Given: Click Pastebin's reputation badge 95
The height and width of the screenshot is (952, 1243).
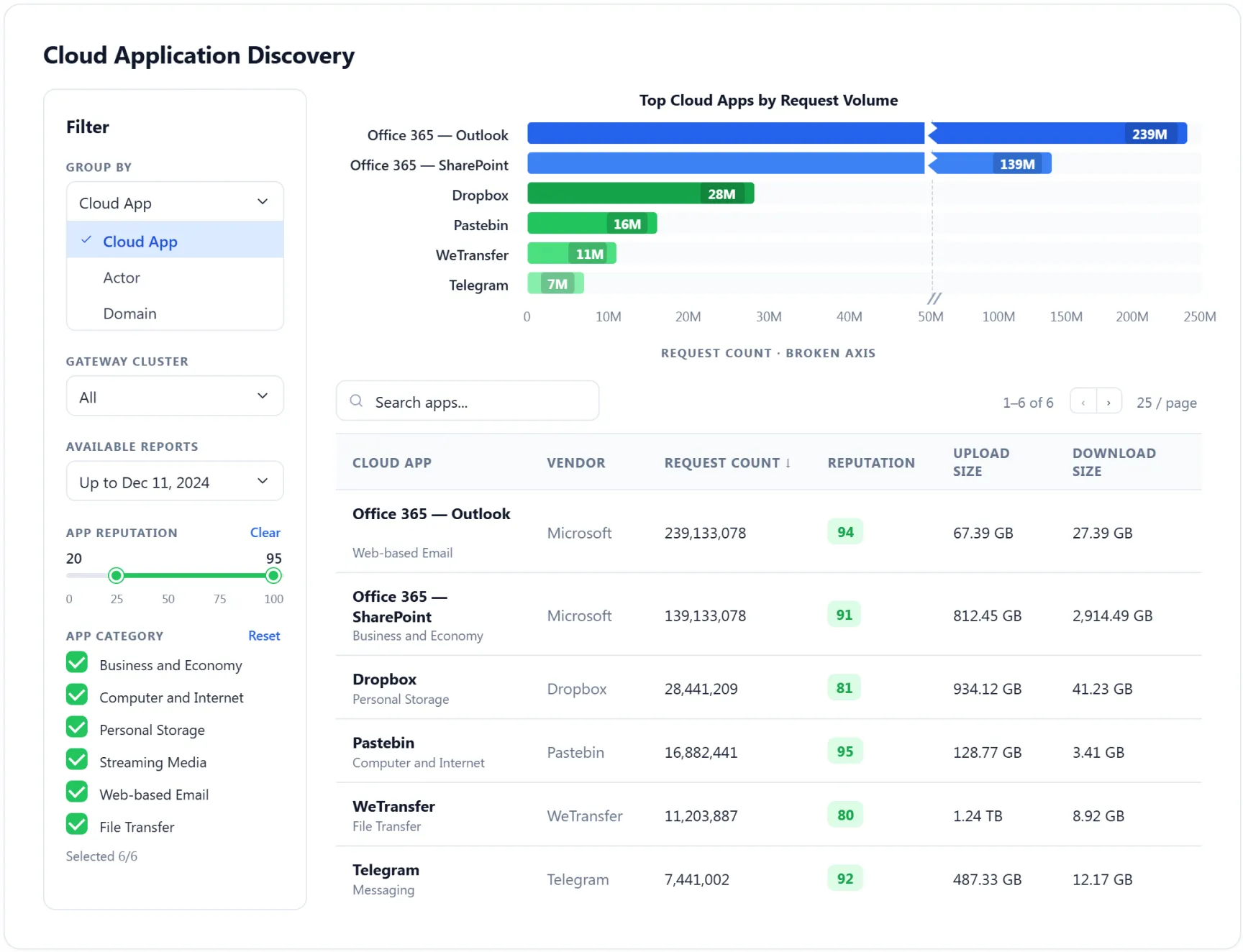Looking at the screenshot, I should pos(845,751).
